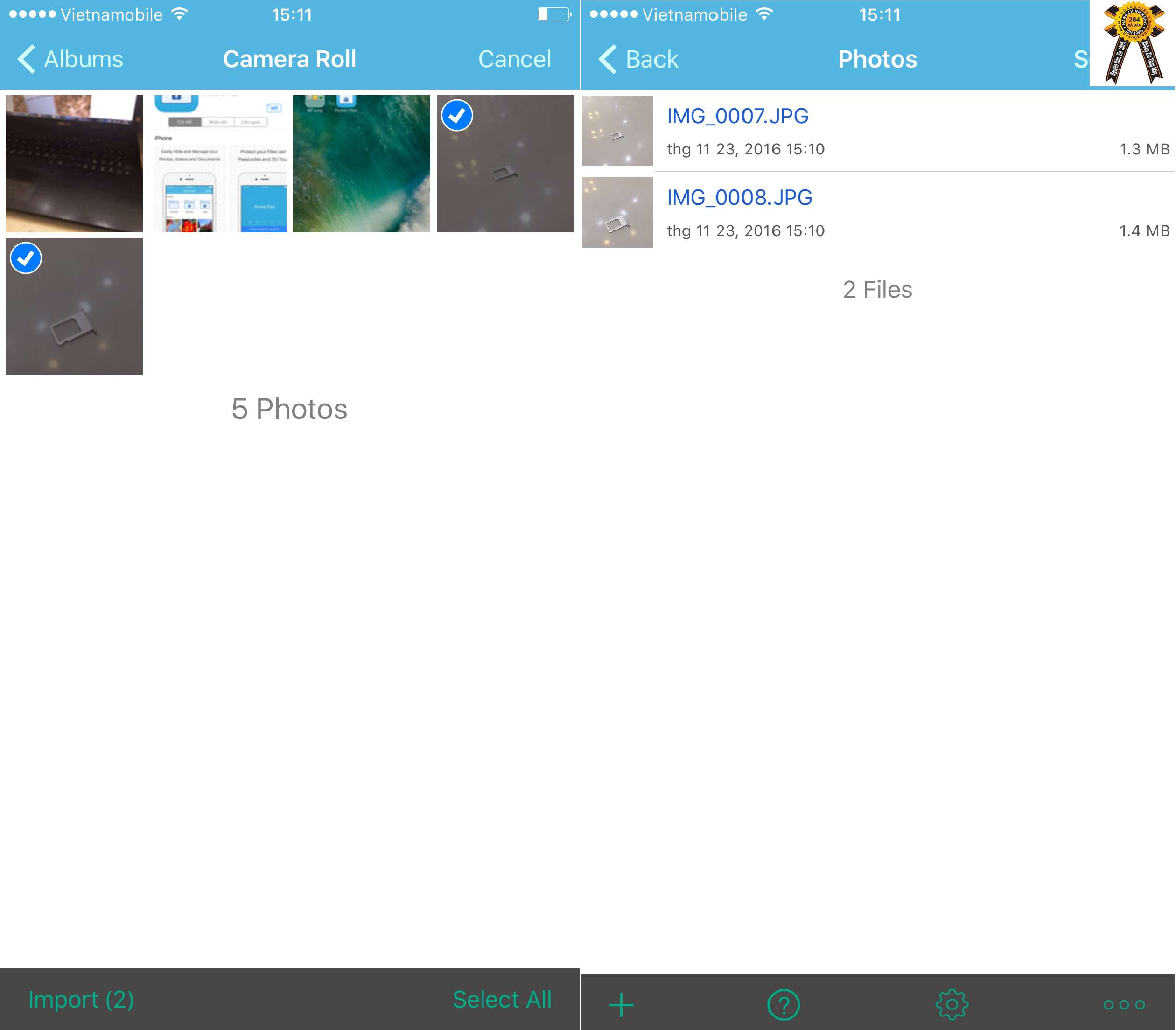The height and width of the screenshot is (1030, 1176).
Task: Tap the IMG_0008 thumbnail preview
Action: pyautogui.click(x=617, y=213)
